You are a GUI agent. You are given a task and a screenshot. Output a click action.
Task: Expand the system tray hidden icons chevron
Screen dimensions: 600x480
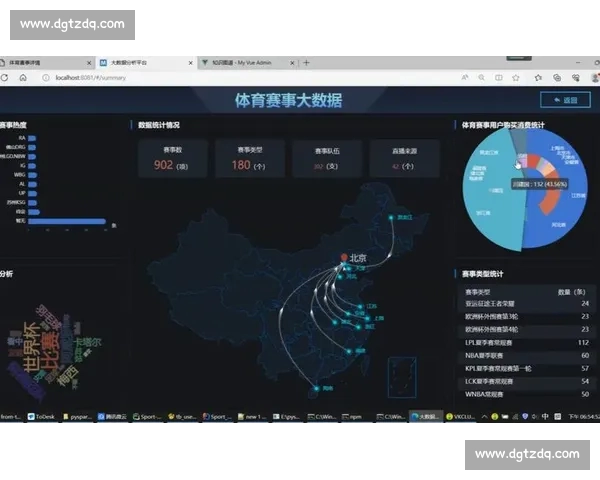pos(484,417)
